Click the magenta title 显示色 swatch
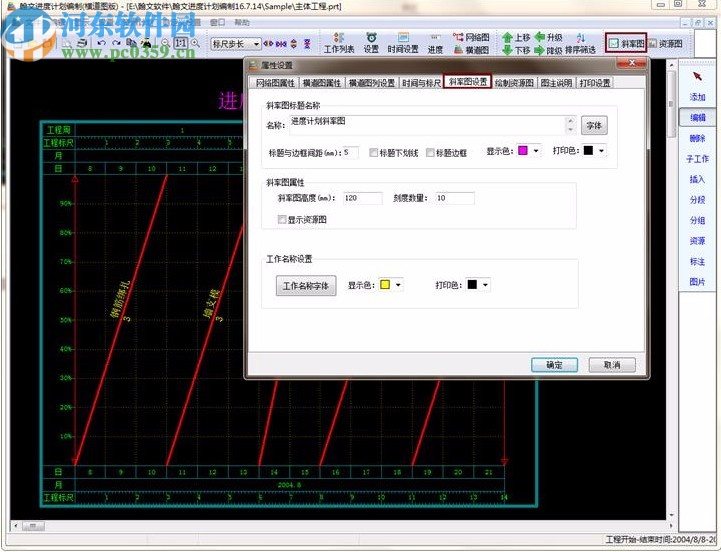The image size is (721, 552). pos(523,151)
